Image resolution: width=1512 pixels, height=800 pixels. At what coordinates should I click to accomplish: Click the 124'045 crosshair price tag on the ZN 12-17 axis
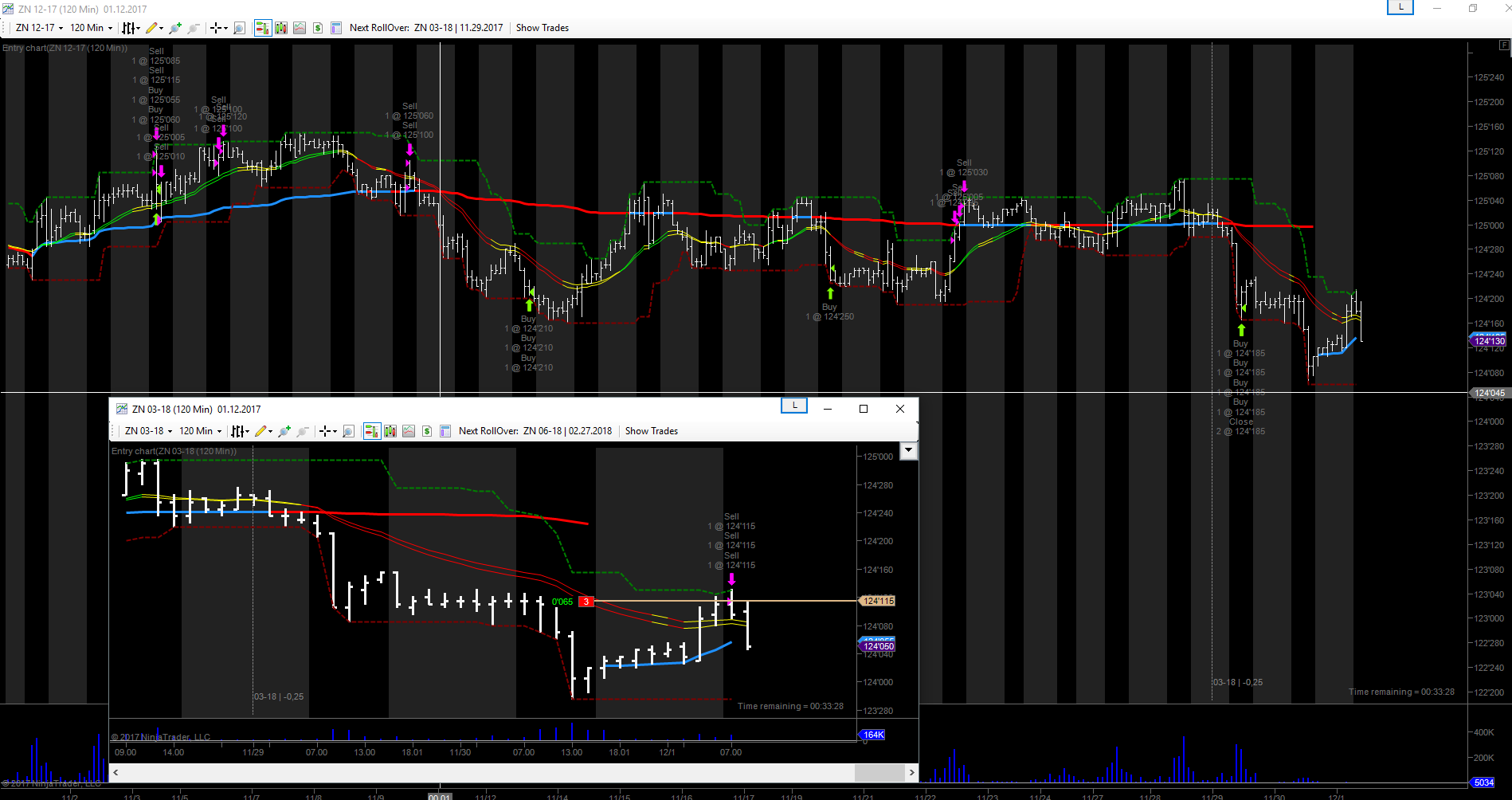tap(1488, 393)
